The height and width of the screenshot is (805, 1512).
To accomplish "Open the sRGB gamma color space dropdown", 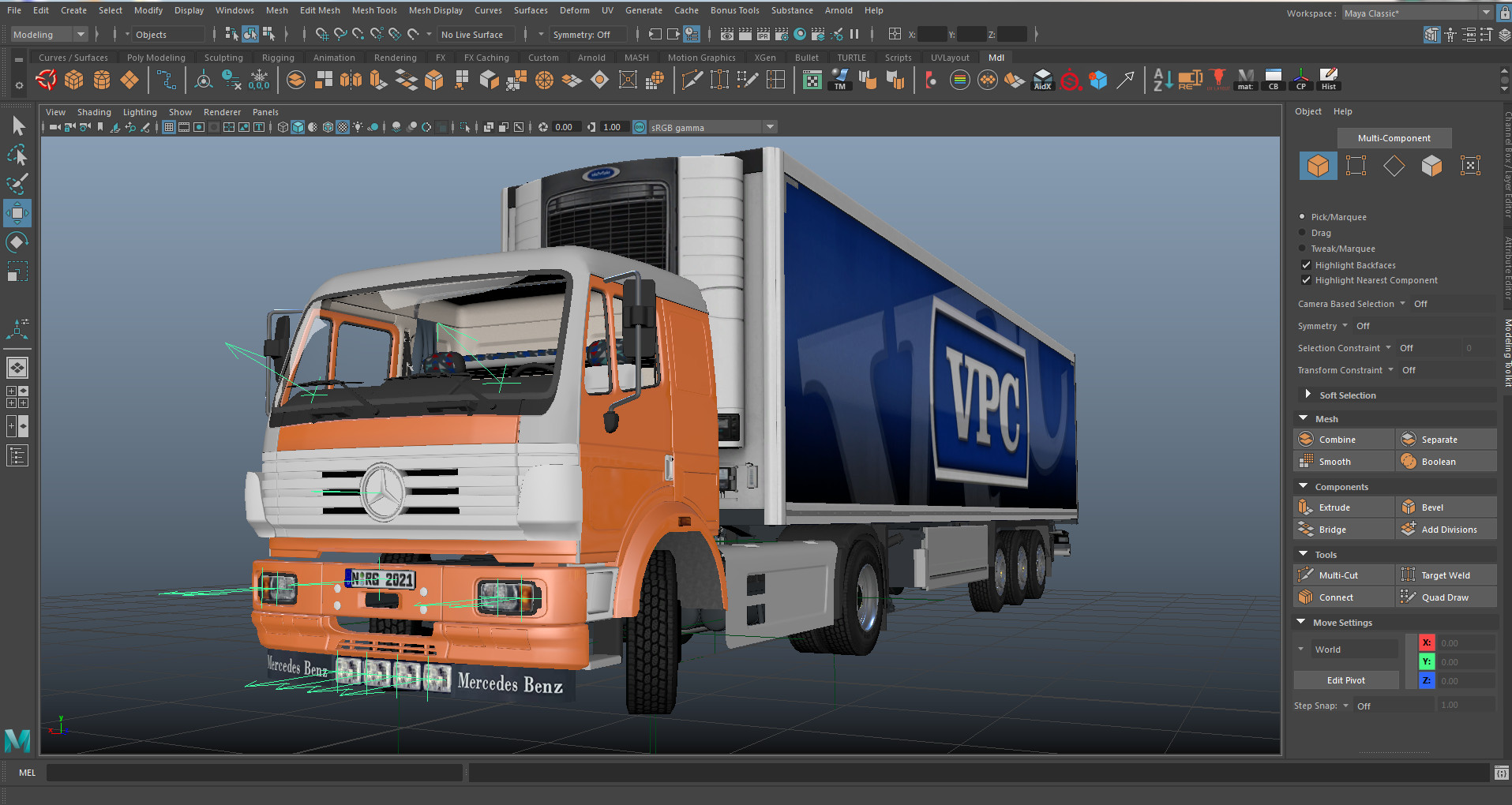I will (713, 127).
